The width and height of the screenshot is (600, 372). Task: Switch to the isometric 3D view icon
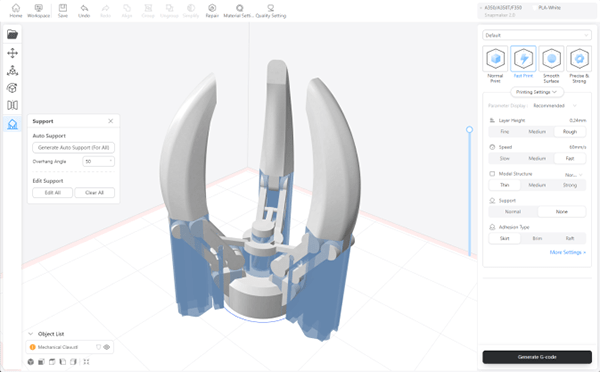pyautogui.click(x=31, y=362)
